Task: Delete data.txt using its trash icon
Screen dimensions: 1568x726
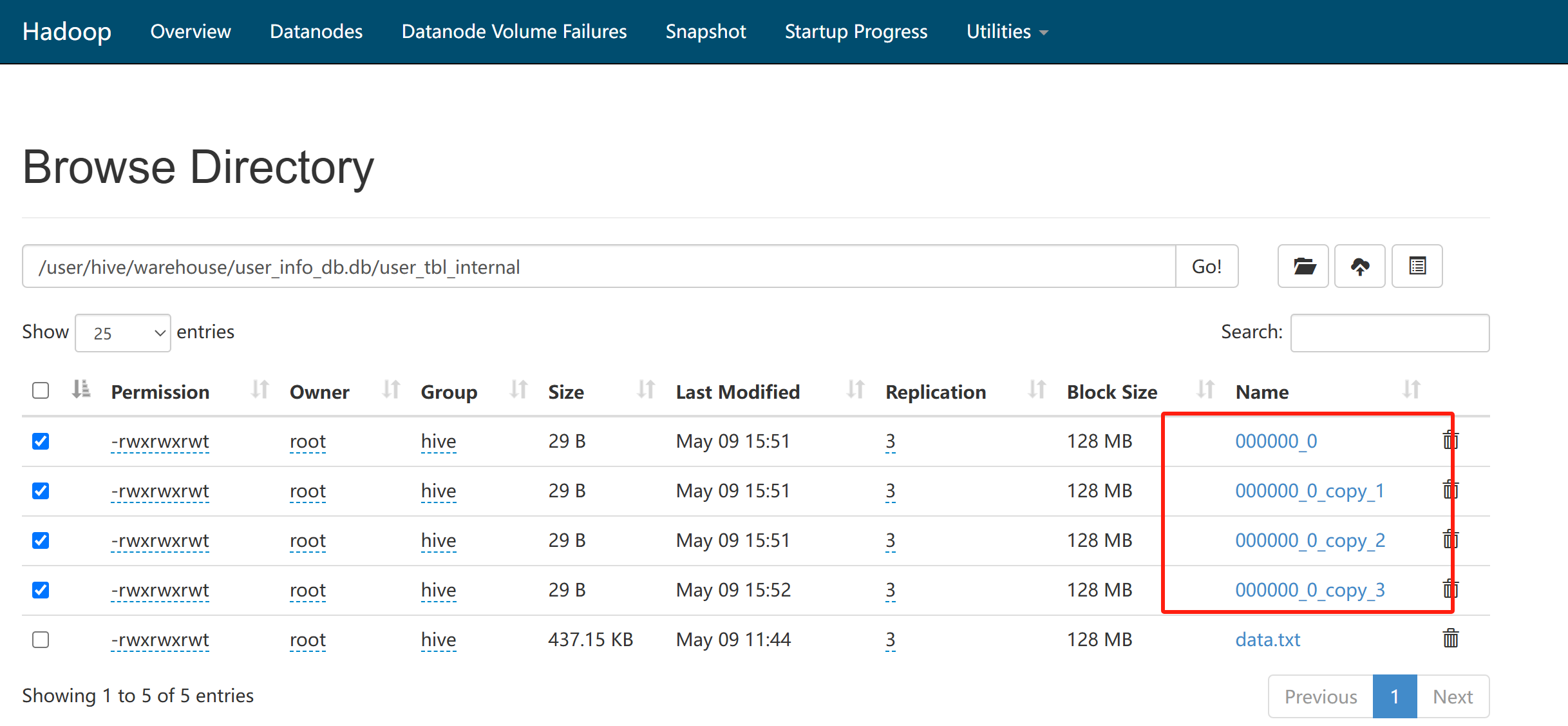Action: click(x=1450, y=639)
